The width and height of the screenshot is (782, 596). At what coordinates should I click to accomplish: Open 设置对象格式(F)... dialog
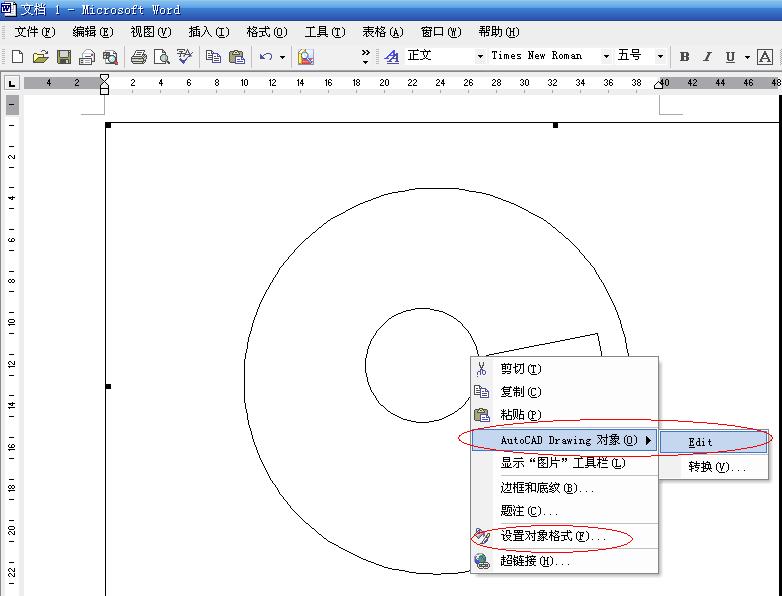click(564, 536)
